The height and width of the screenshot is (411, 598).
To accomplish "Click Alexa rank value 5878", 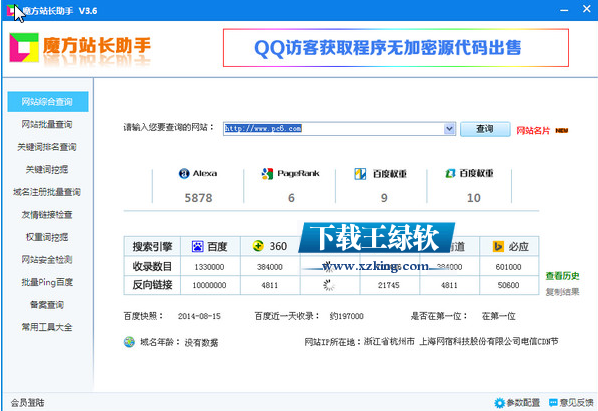I will coord(198,198).
